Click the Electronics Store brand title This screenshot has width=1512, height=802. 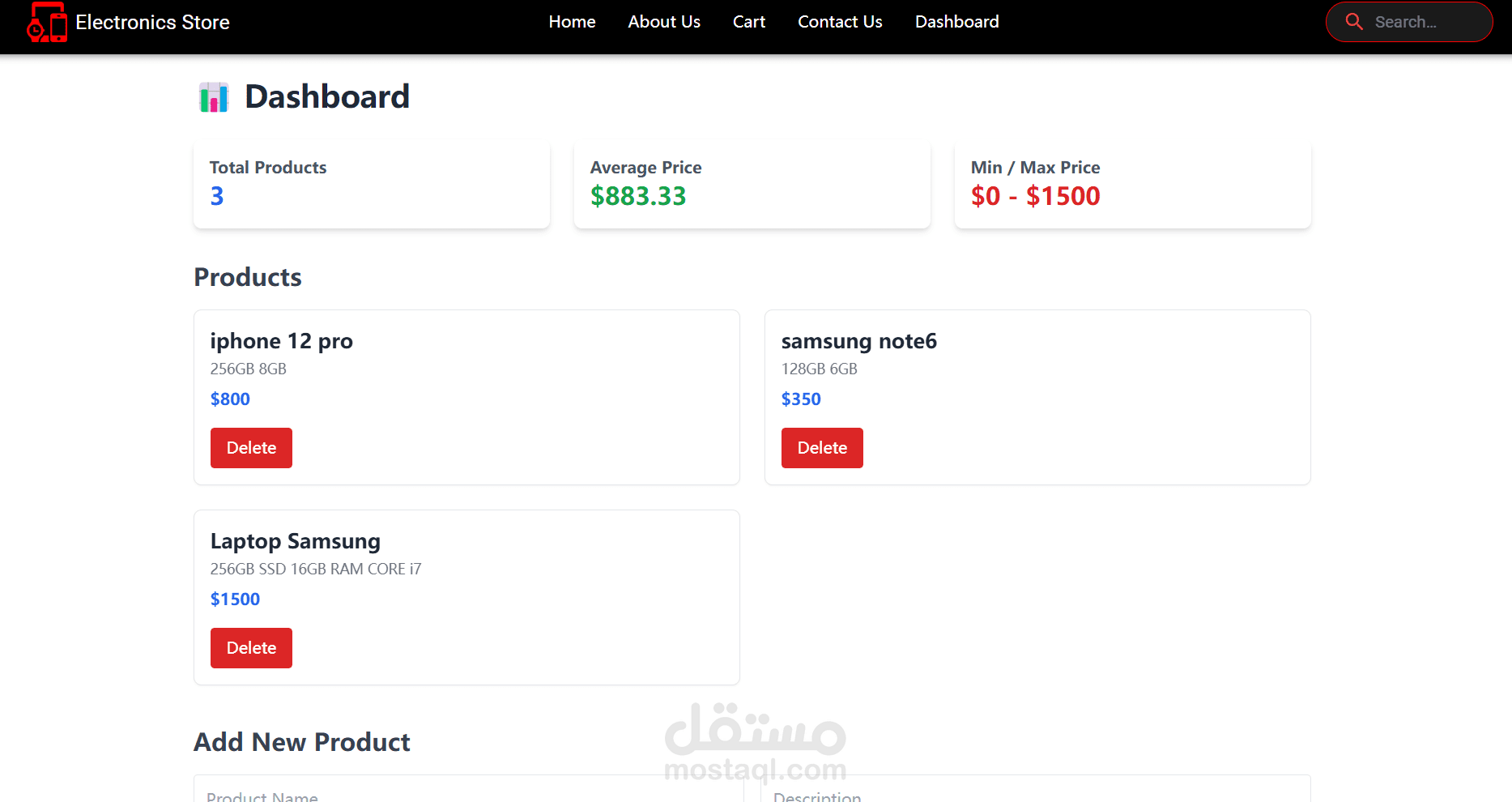point(152,22)
